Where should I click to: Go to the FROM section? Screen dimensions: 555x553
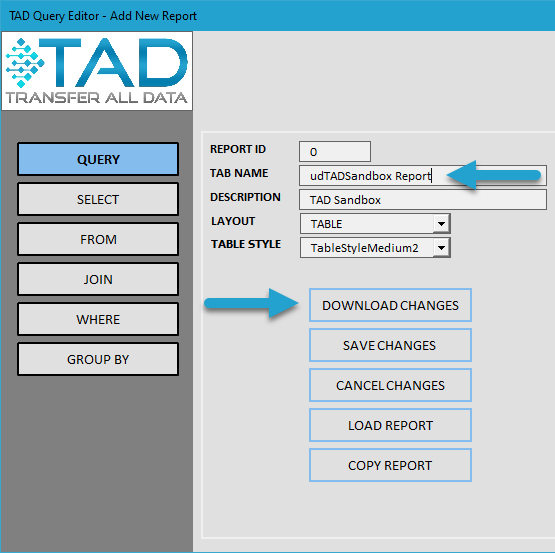[98, 239]
